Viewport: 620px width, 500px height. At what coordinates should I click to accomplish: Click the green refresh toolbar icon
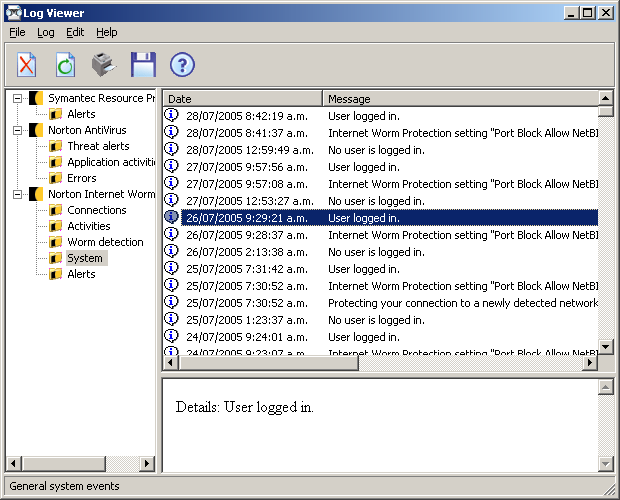(x=65, y=65)
